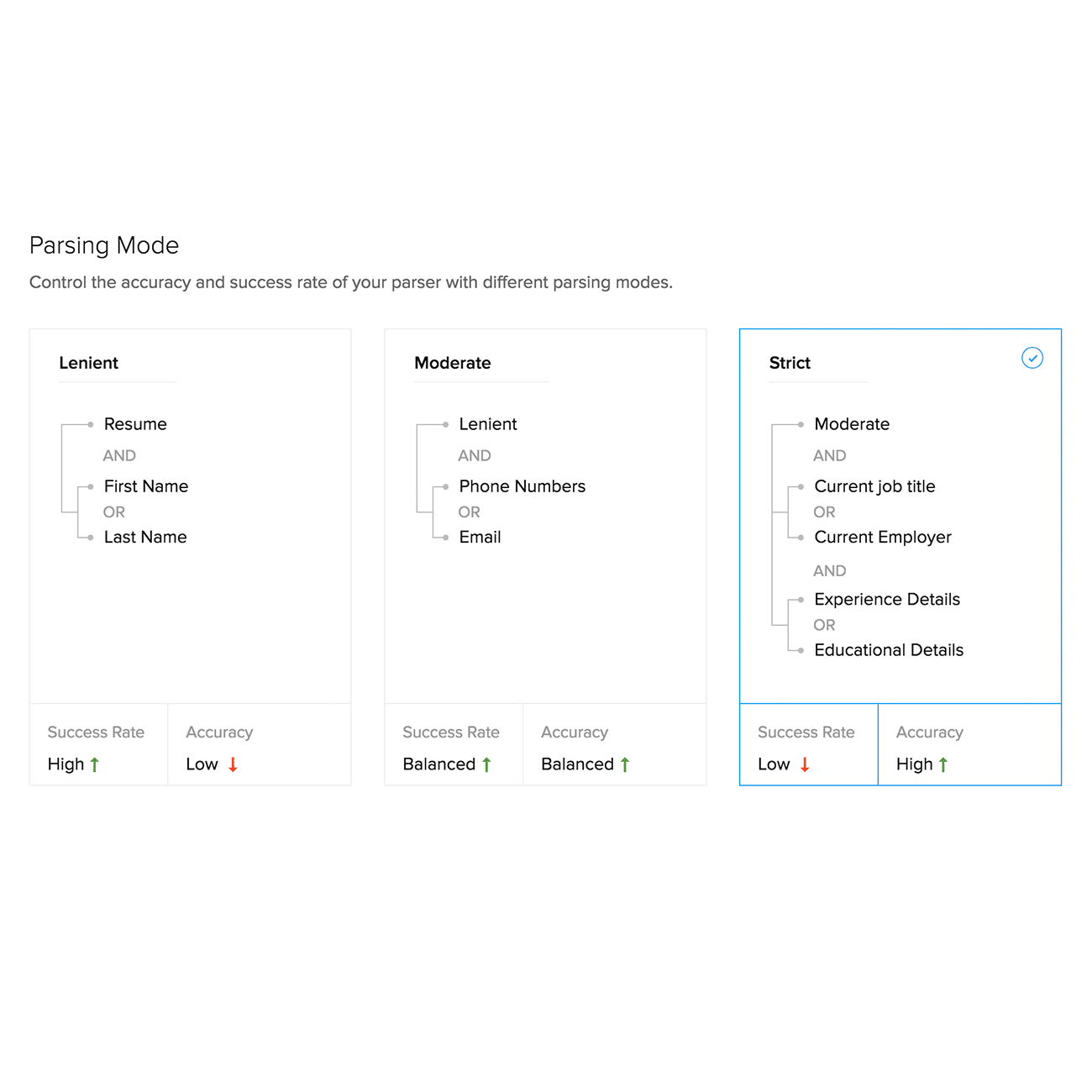
Task: Select the Strict parsing mode card title
Action: tap(790, 363)
